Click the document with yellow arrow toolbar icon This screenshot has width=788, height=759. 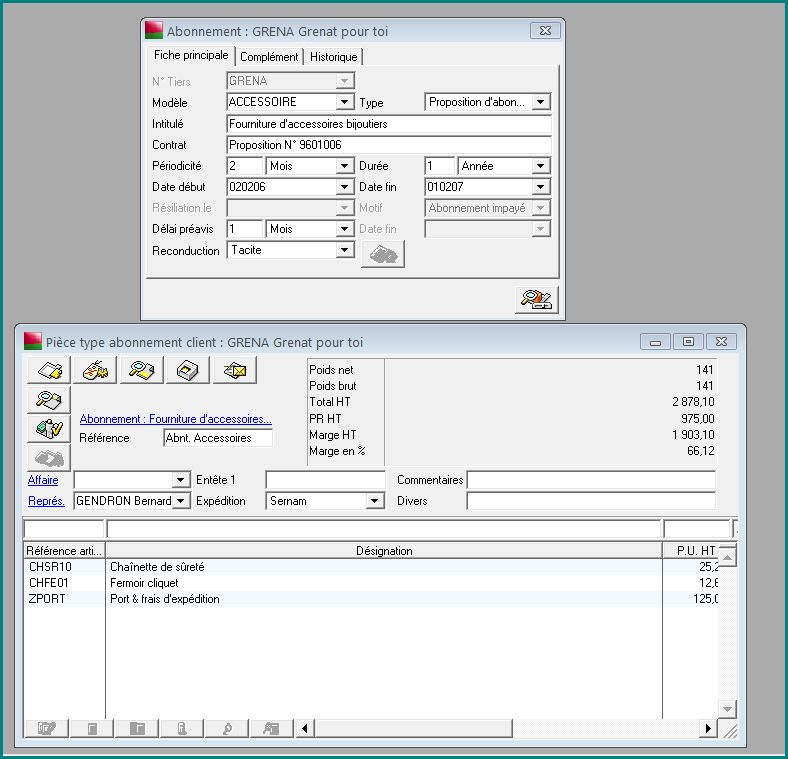[49, 370]
